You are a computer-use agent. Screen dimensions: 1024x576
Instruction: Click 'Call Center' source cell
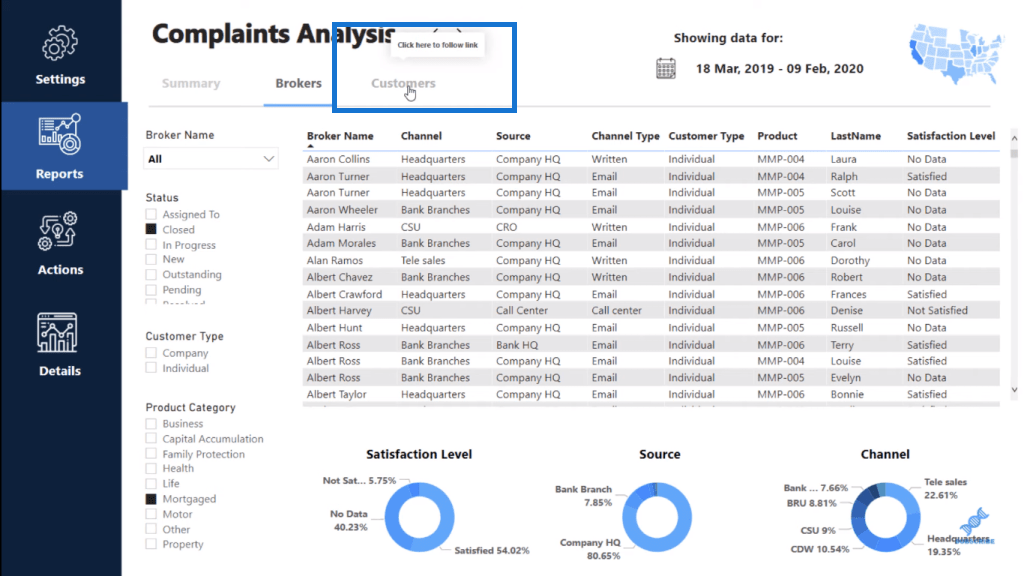tap(522, 310)
